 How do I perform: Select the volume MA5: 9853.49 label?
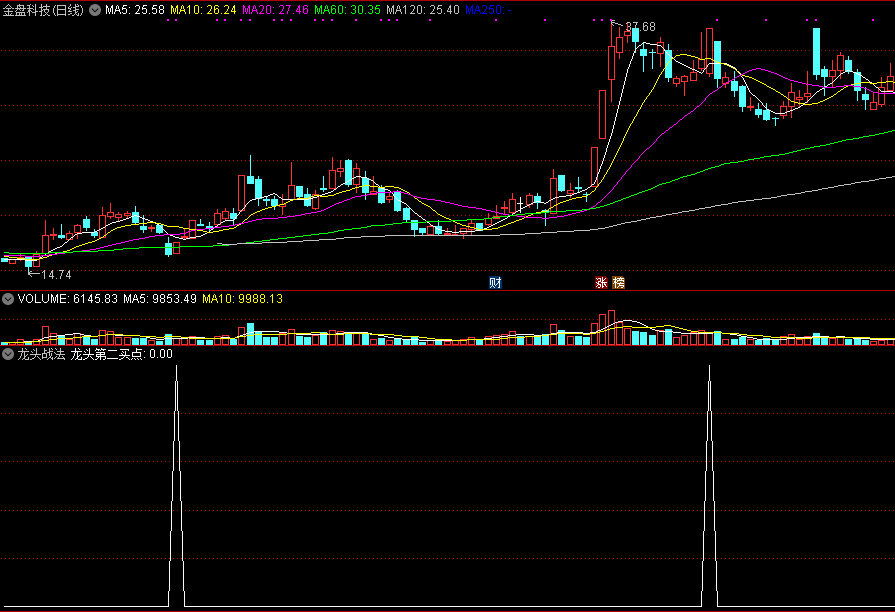[160, 299]
